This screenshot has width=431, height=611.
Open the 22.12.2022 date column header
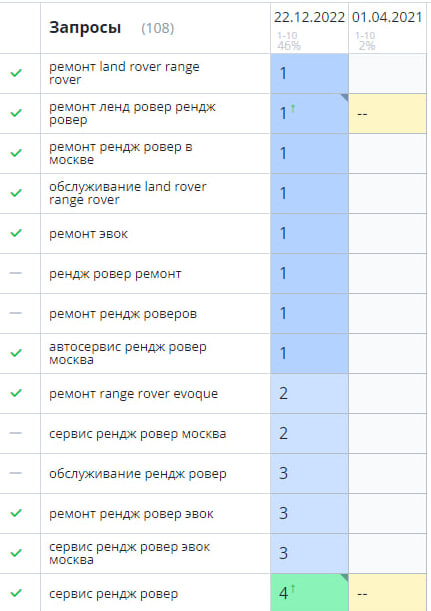(x=309, y=17)
